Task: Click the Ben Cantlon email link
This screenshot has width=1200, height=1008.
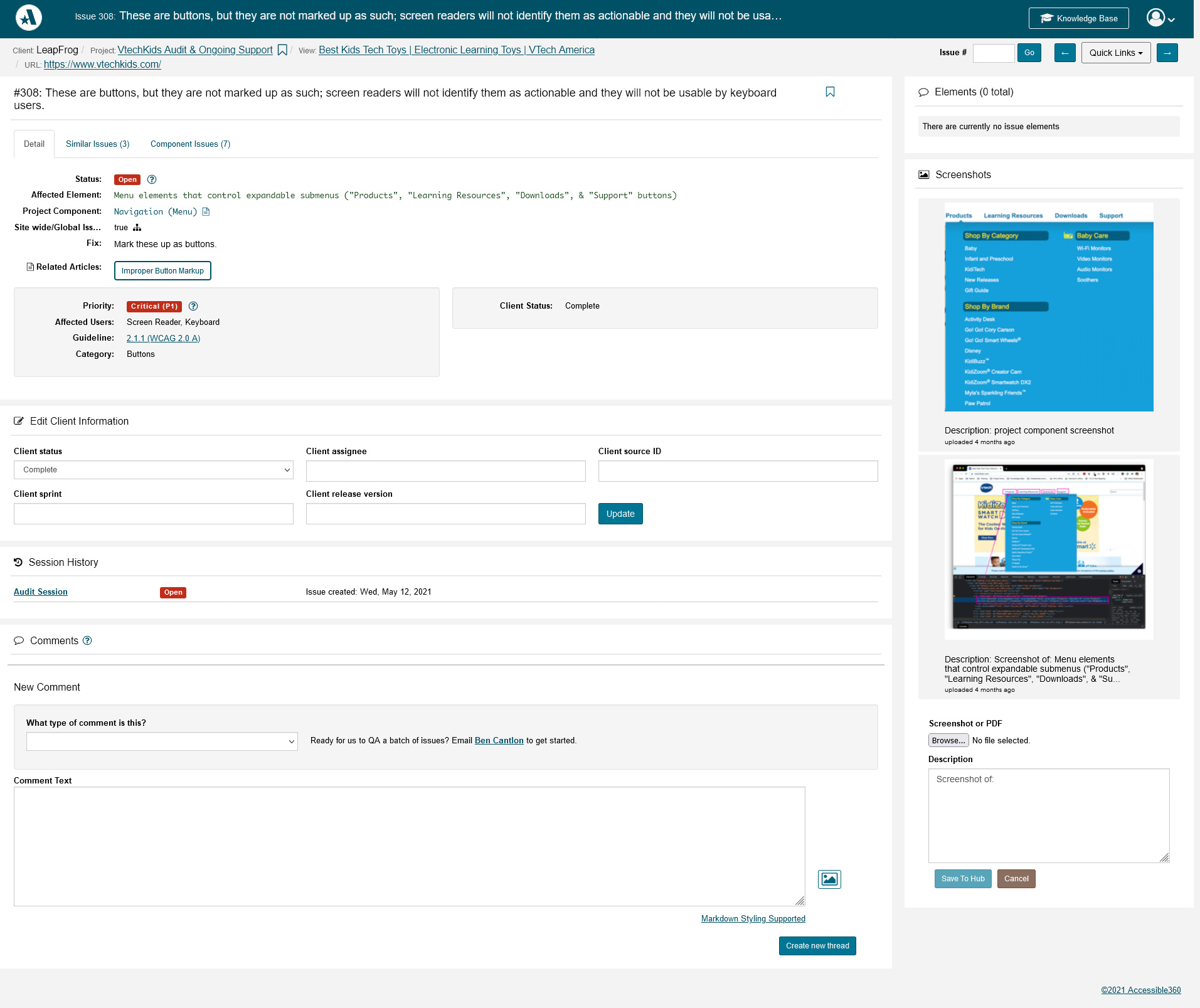Action: pyautogui.click(x=499, y=741)
